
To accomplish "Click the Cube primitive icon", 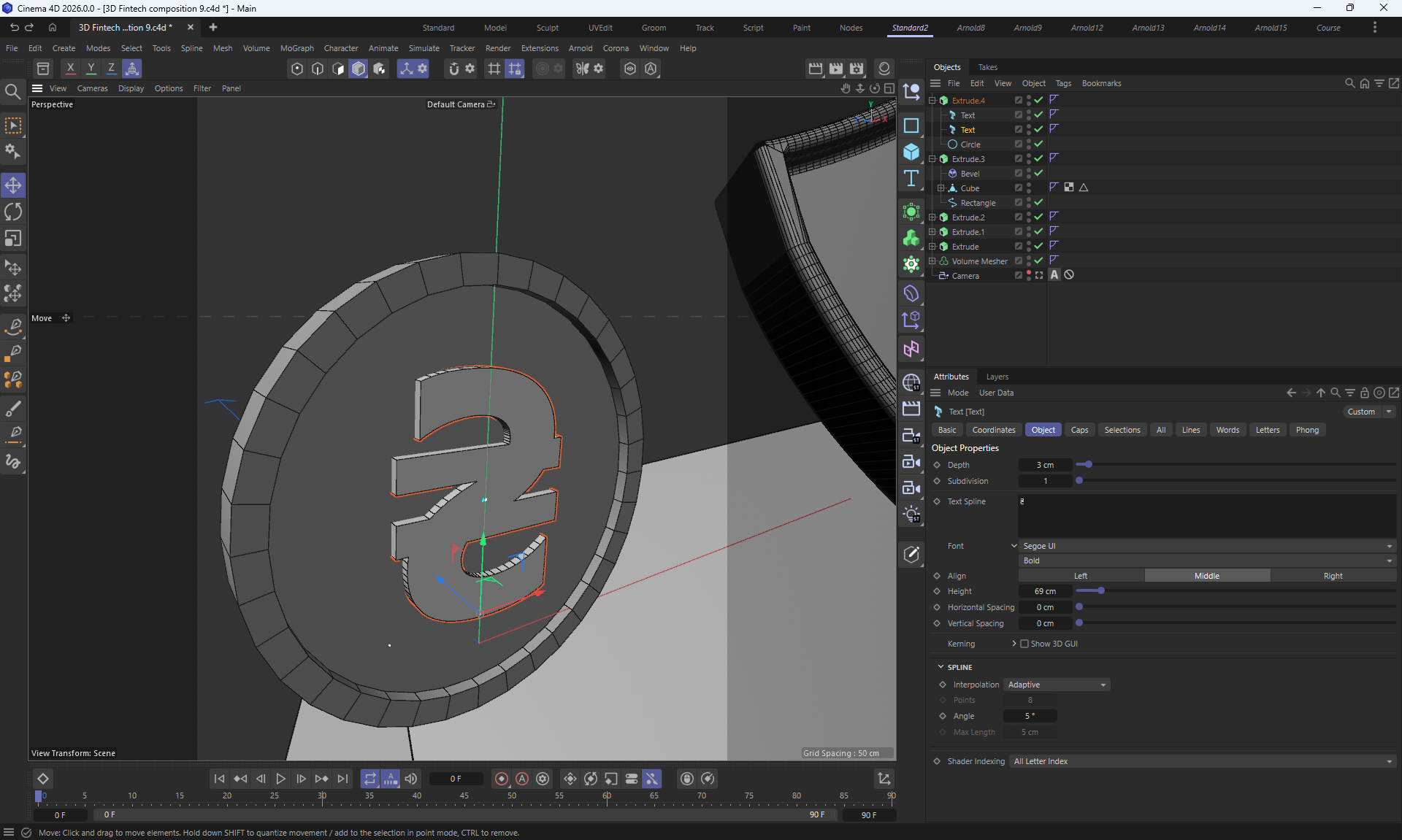I will (911, 152).
